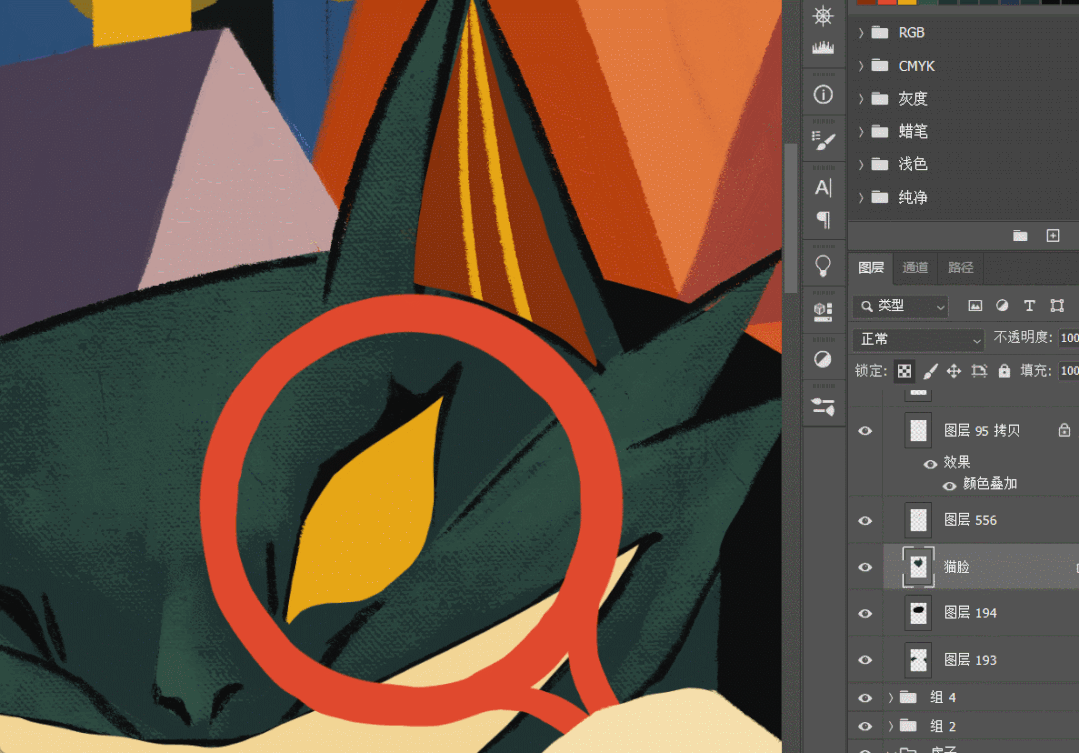1079x753 pixels.
Task: Toggle lock transparent pixels checkerboard button
Action: coord(904,372)
